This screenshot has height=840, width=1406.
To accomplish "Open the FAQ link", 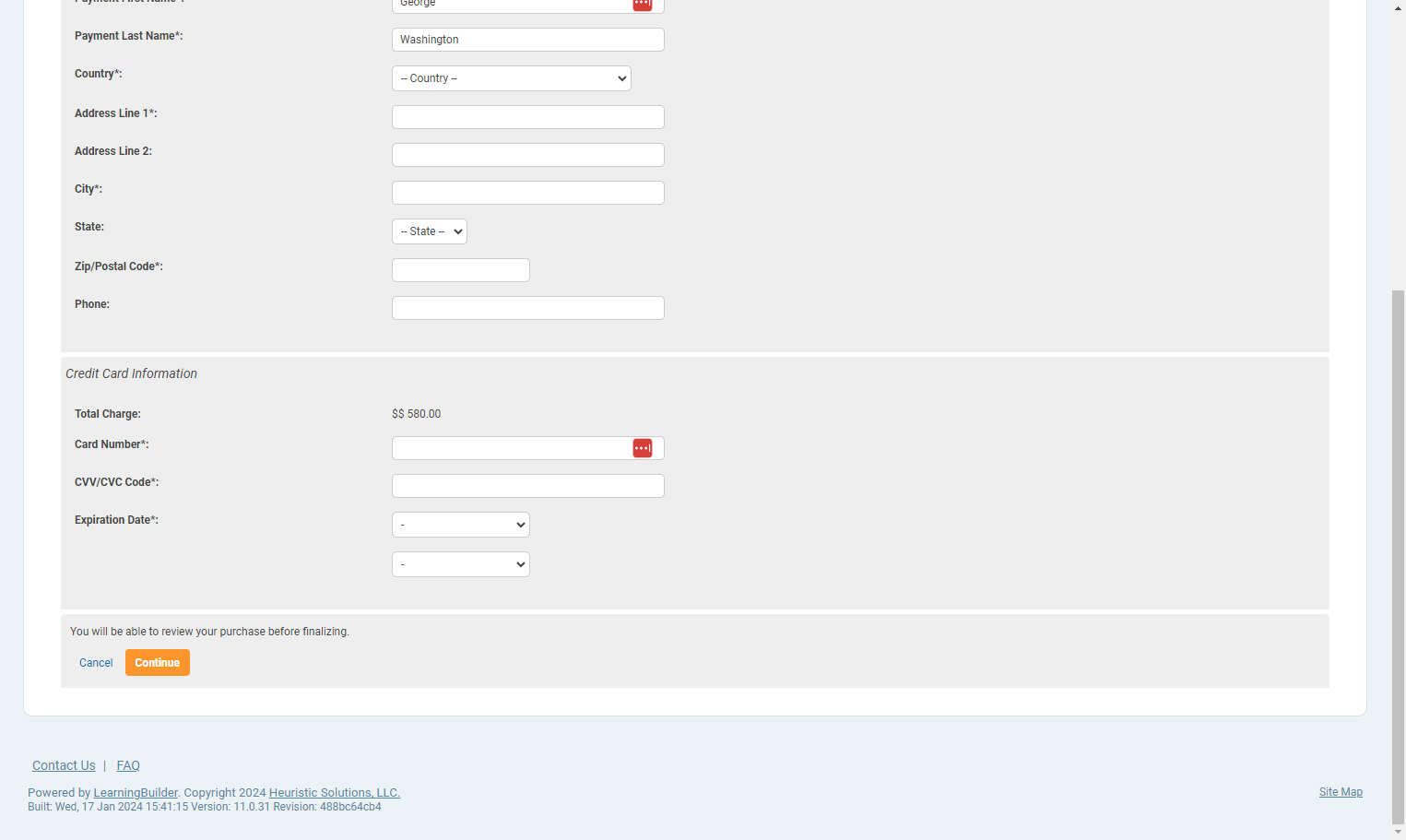I will tap(128, 765).
